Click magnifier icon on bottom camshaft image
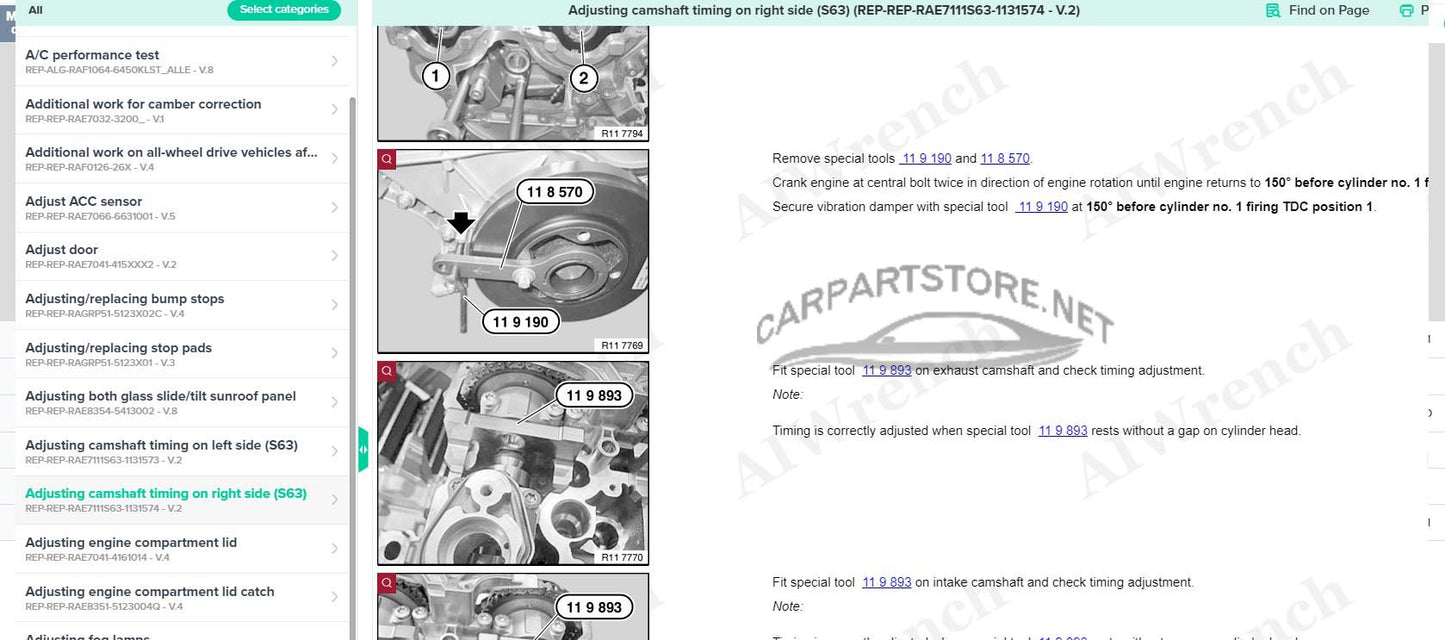Screen dimensions: 1445x640 coord(387,582)
